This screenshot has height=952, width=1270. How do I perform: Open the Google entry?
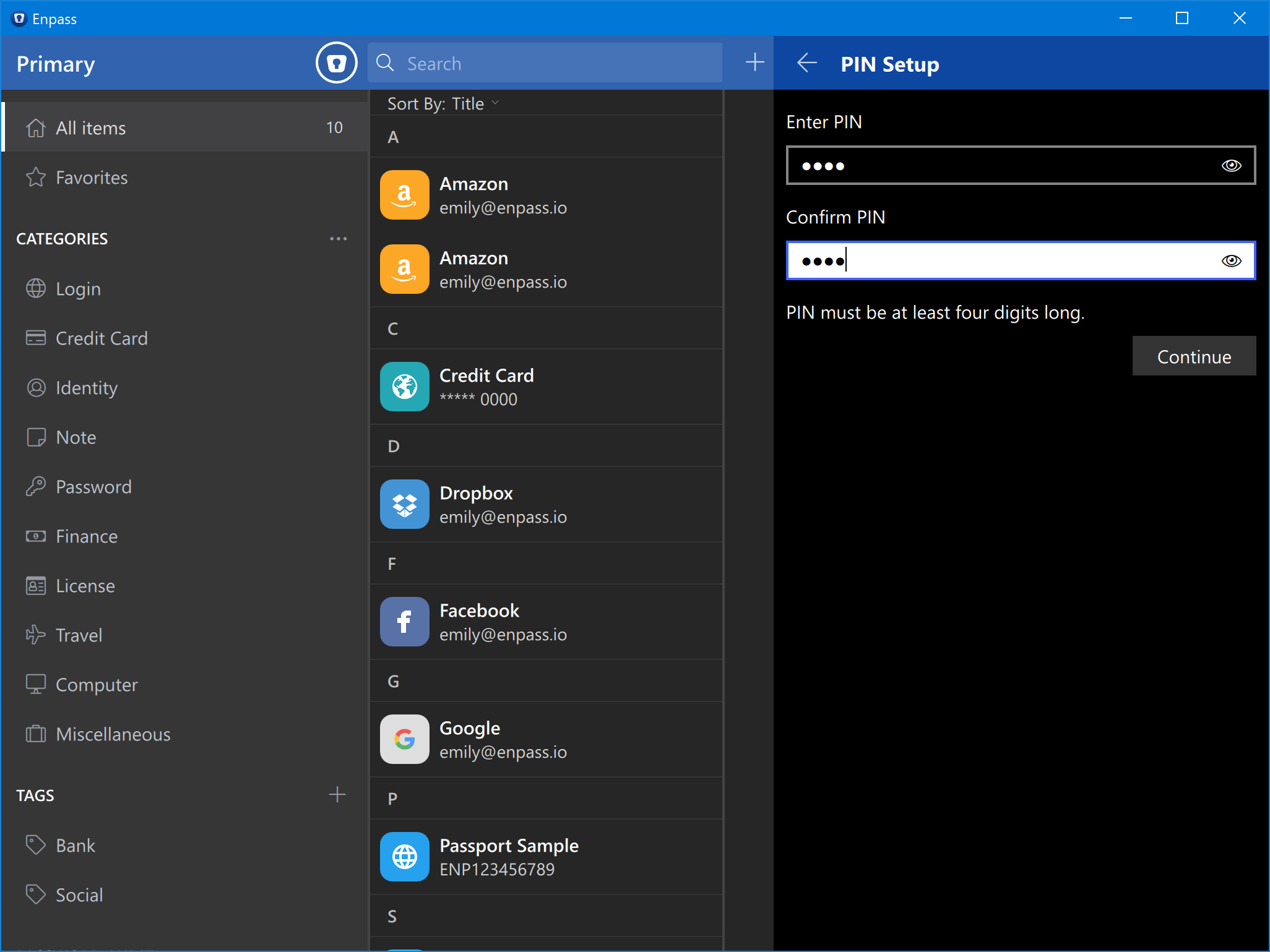tap(546, 739)
